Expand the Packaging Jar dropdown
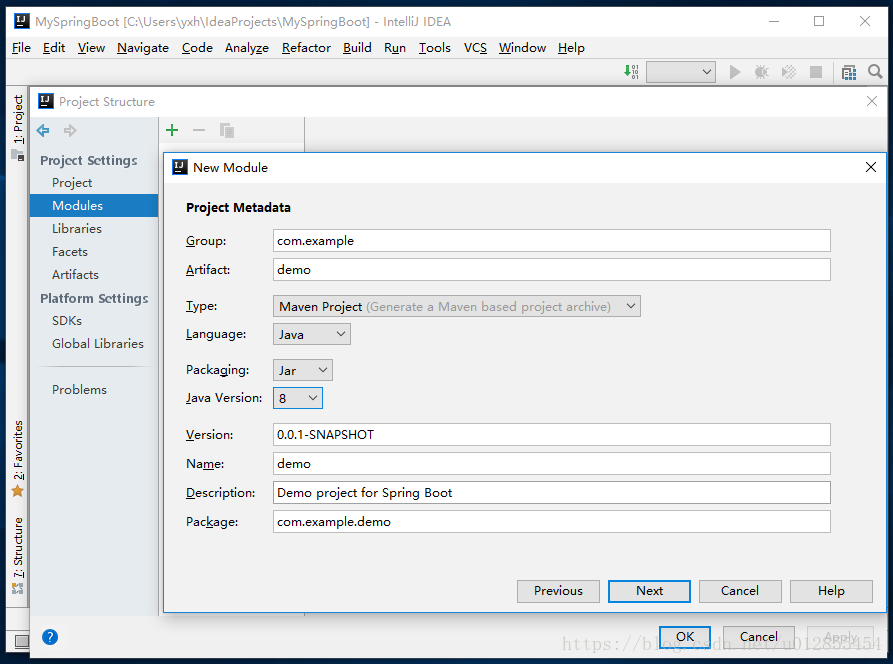The width and height of the screenshot is (893, 664). (x=302, y=370)
